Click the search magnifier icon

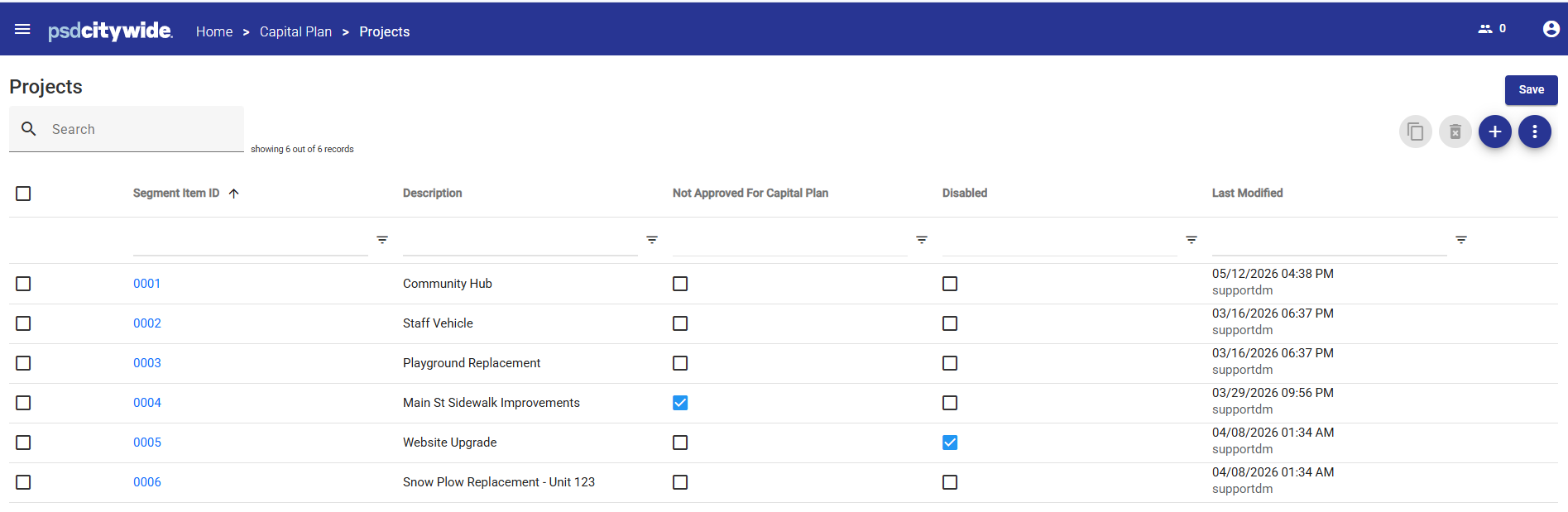29,129
